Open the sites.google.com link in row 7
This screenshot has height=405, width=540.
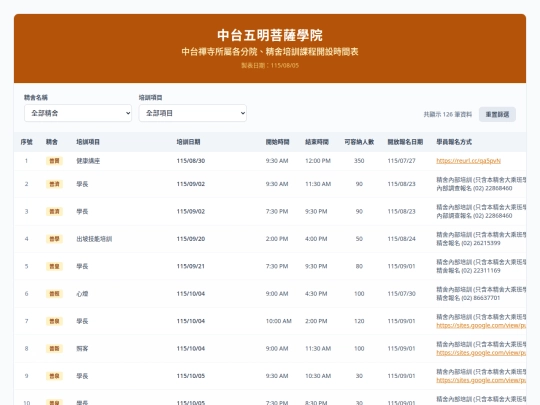click(481, 325)
